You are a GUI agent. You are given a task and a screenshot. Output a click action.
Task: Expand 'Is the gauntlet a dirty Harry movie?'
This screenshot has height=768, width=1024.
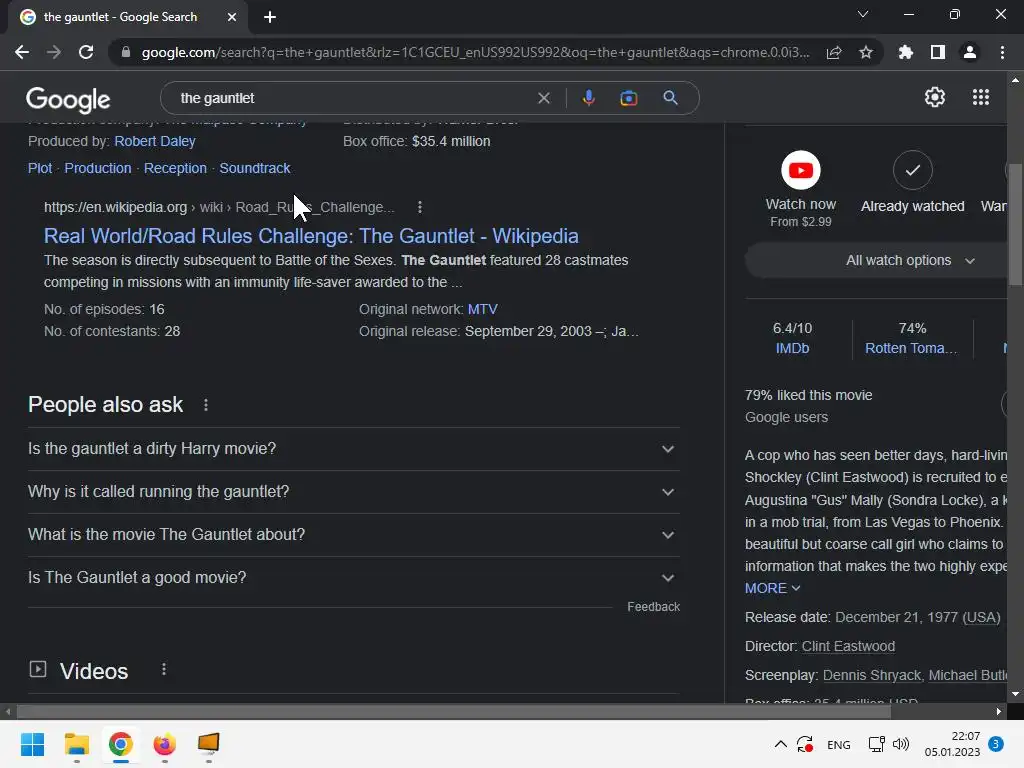tap(353, 449)
